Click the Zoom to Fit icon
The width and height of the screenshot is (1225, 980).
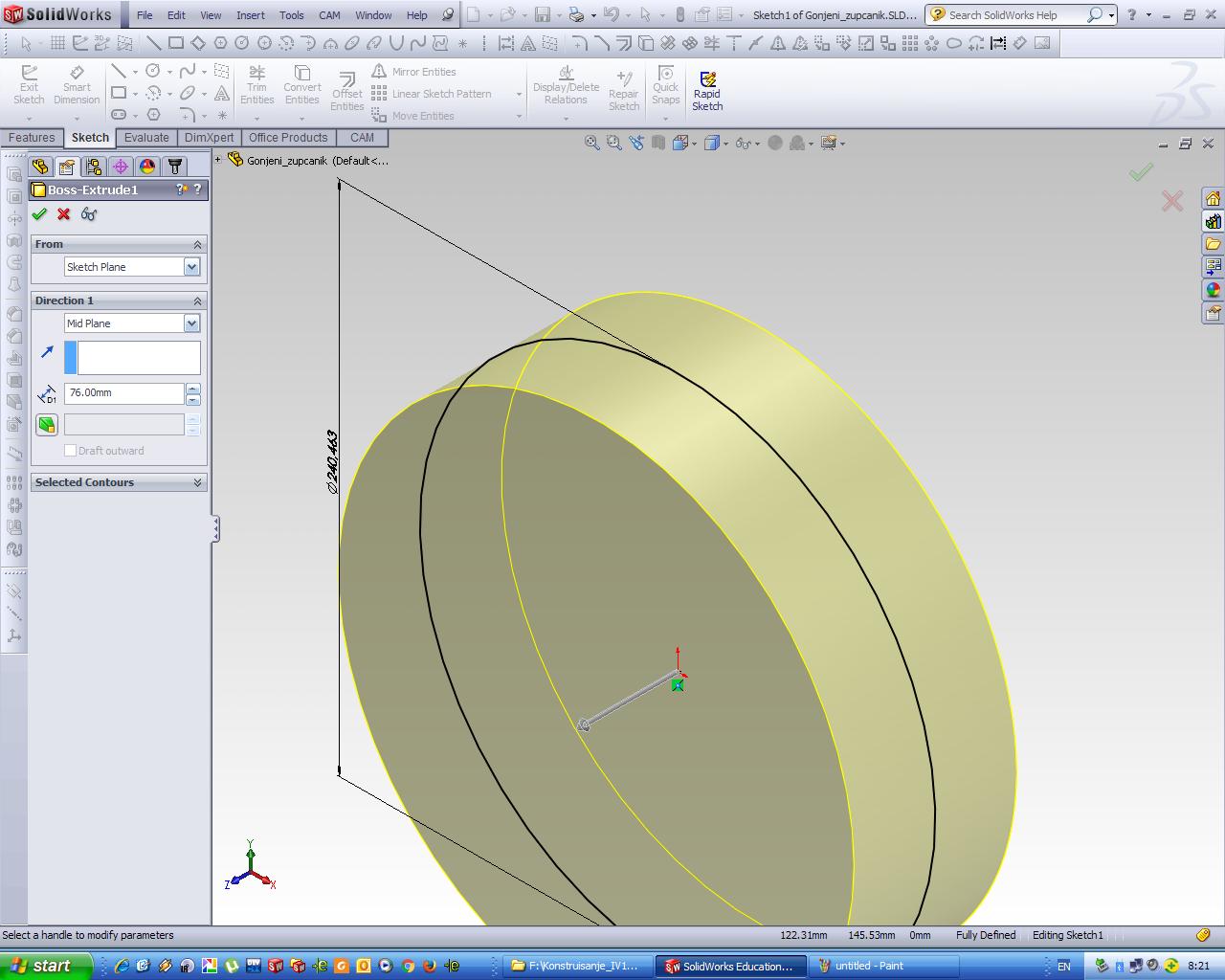(x=591, y=143)
